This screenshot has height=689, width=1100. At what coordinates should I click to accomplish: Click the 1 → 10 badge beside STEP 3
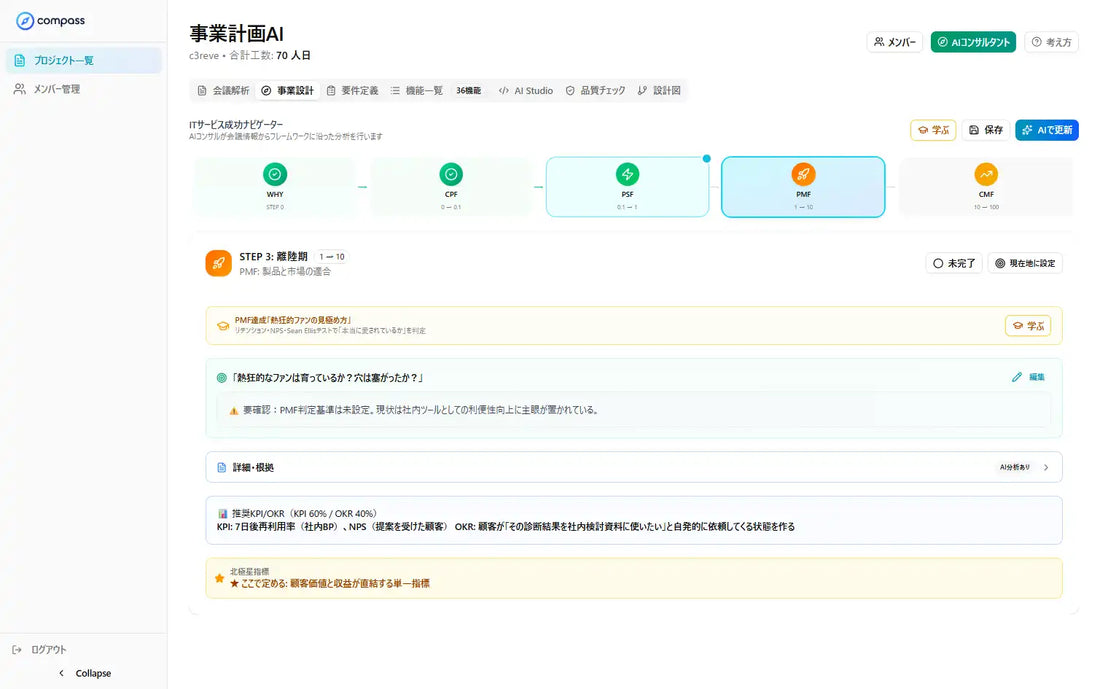click(332, 257)
